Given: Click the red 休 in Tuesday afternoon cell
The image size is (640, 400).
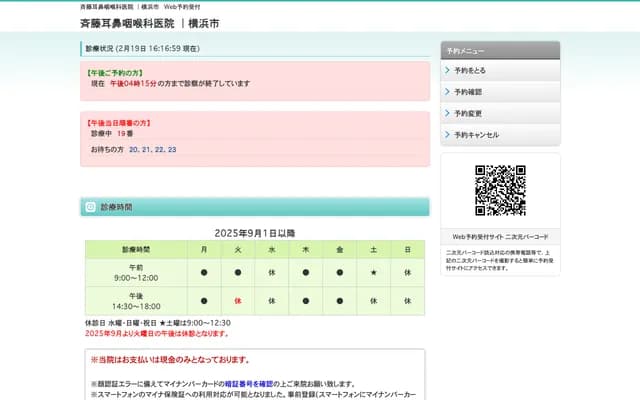Looking at the screenshot, I should (x=238, y=300).
